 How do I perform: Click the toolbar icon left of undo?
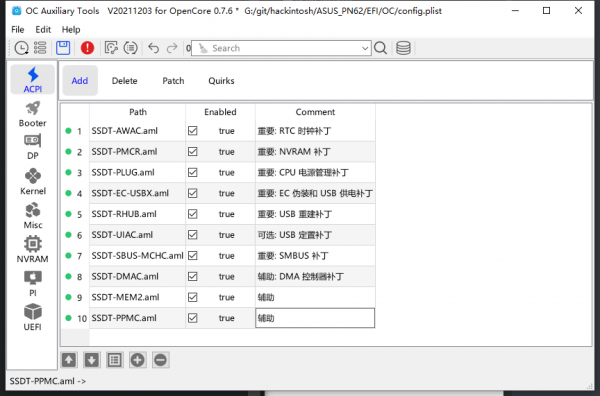(x=130, y=48)
